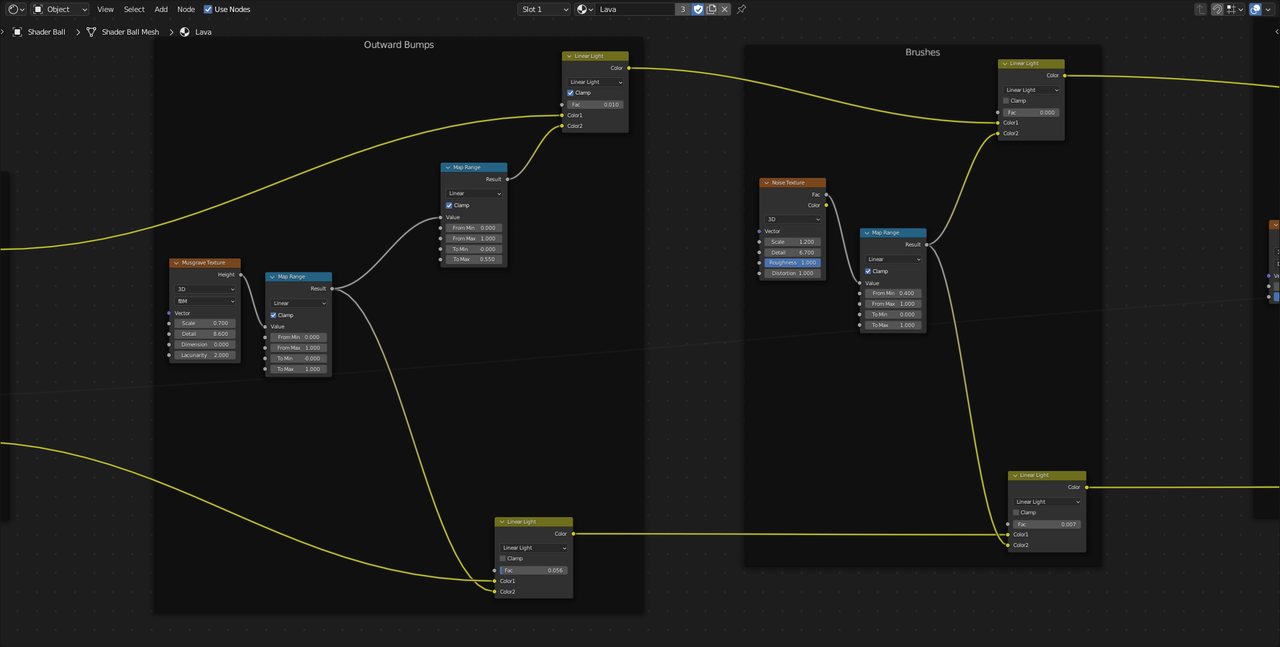Browse materials using the sphere icon
The height and width of the screenshot is (647, 1280).
[584, 9]
